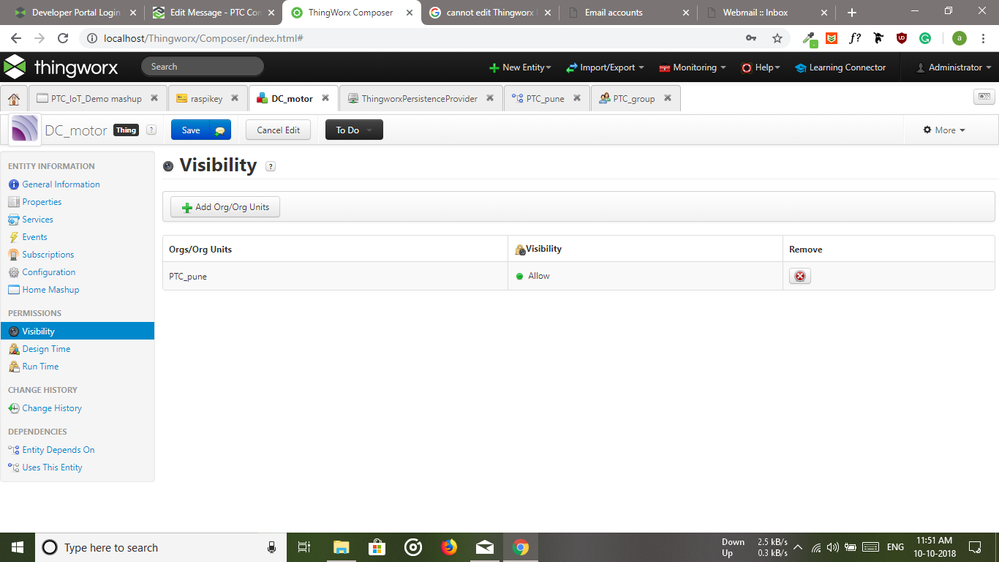
Task: Open the Grammarly extension icon
Action: coord(925,38)
